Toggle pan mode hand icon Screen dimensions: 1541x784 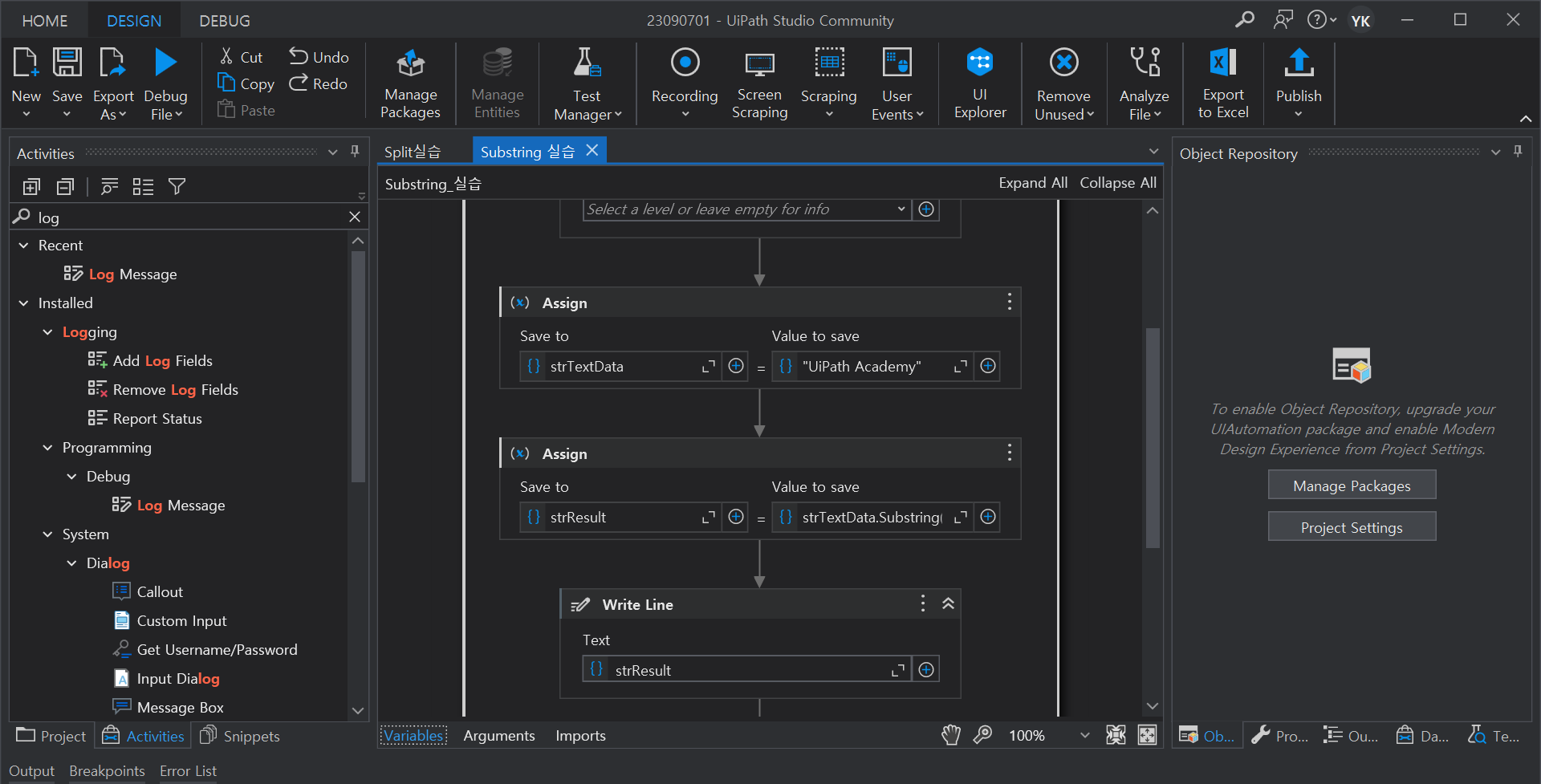coord(951,735)
